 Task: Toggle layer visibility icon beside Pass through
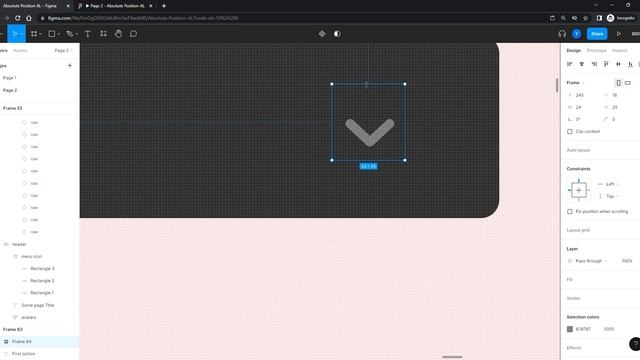[570, 261]
